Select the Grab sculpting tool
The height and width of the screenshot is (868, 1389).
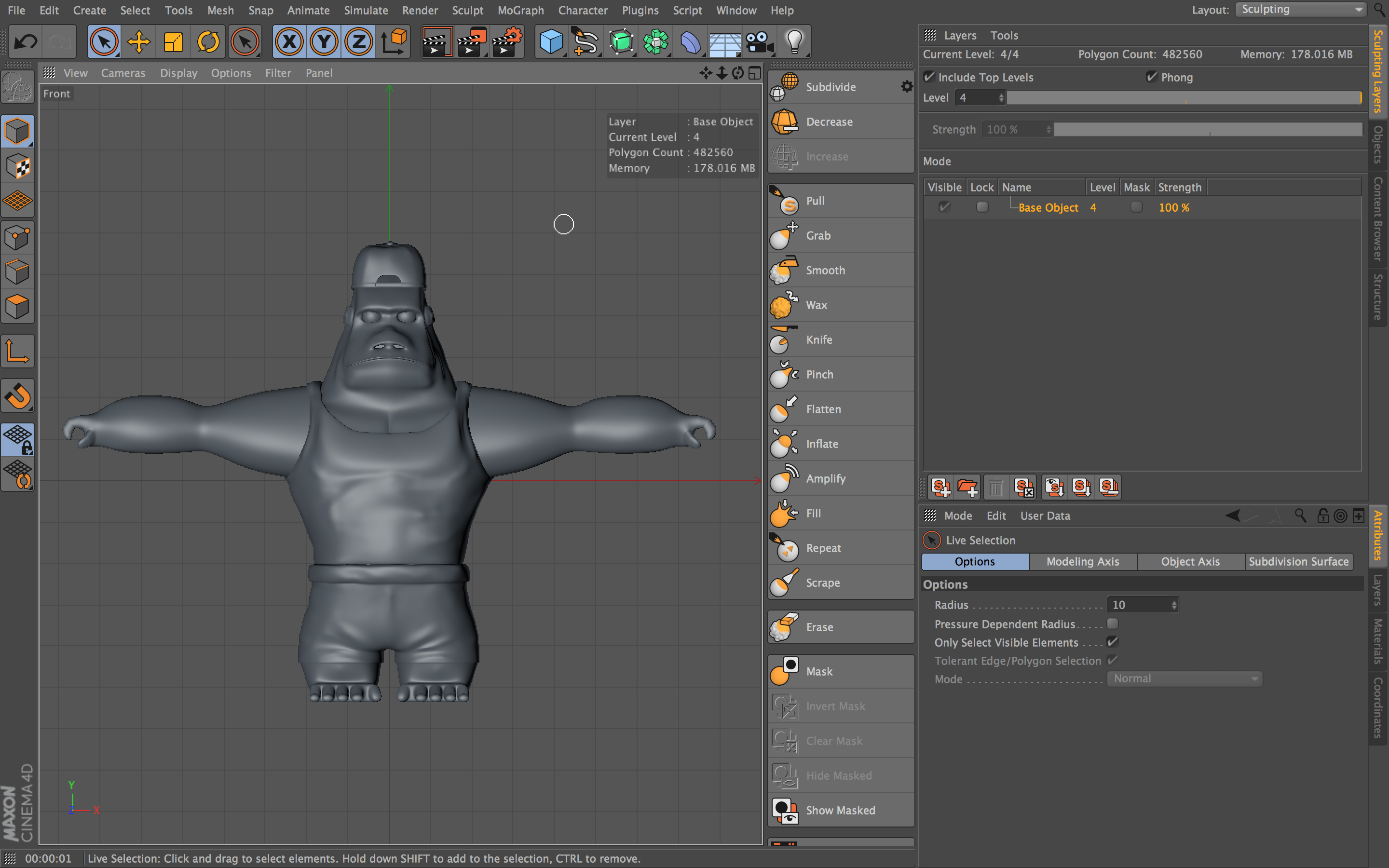point(819,235)
